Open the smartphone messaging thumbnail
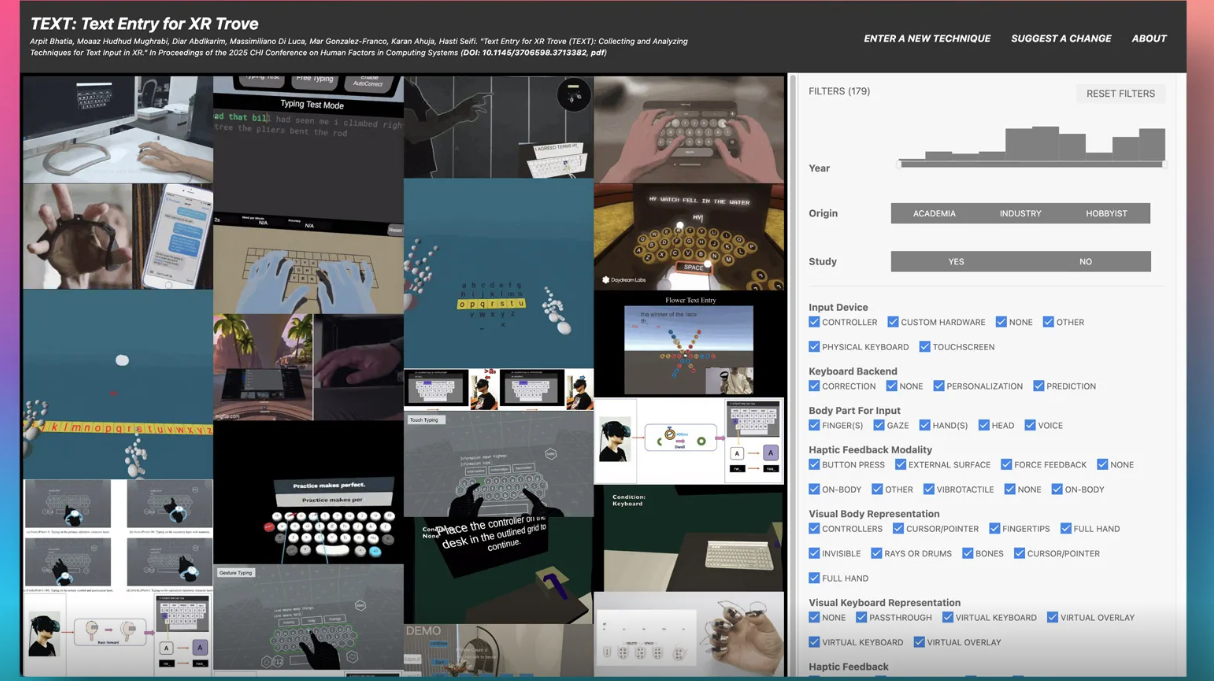Image resolution: width=1214 pixels, height=681 pixels. [118, 236]
